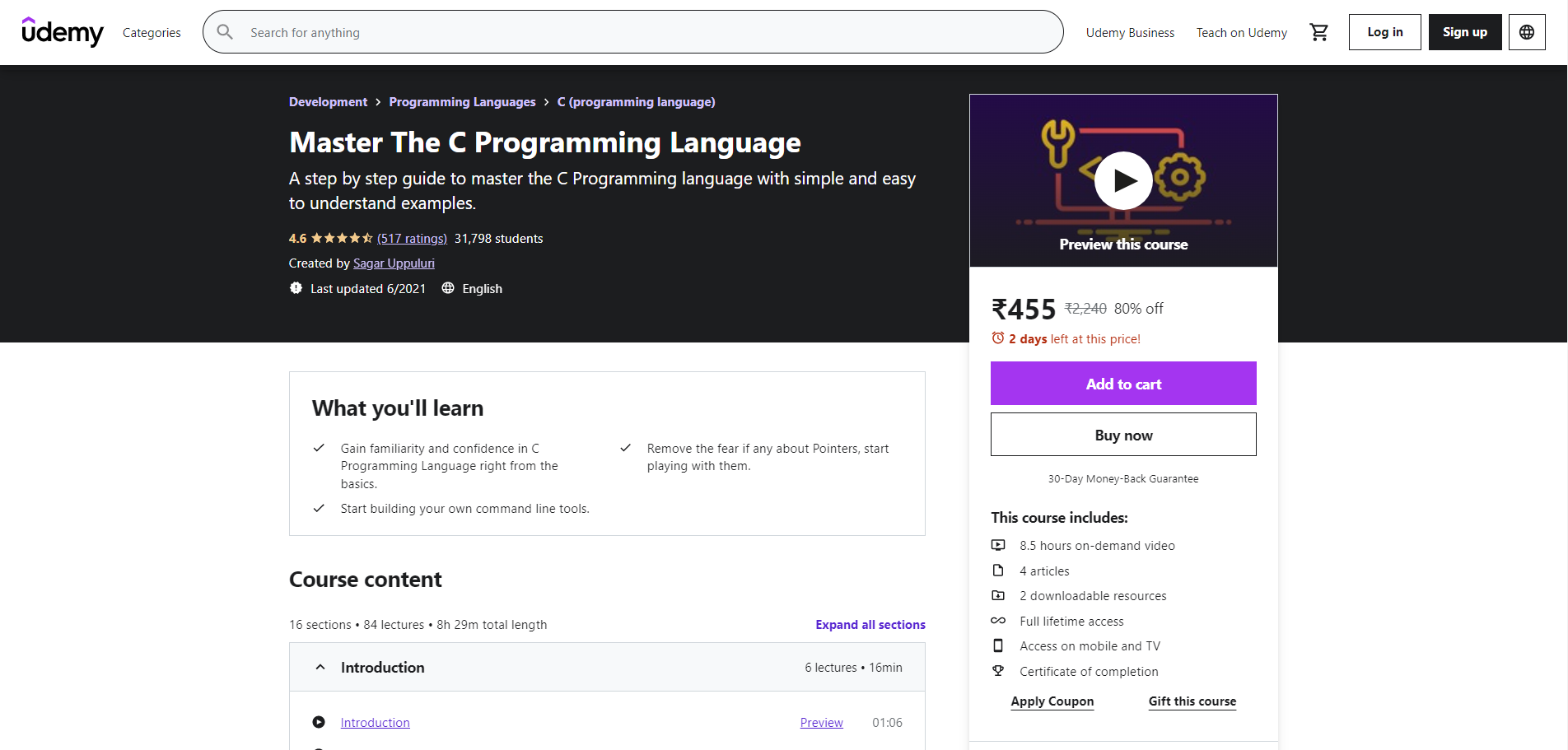
Task: Click the checkmark beside Remove the fear of Pointers
Action: 625,448
